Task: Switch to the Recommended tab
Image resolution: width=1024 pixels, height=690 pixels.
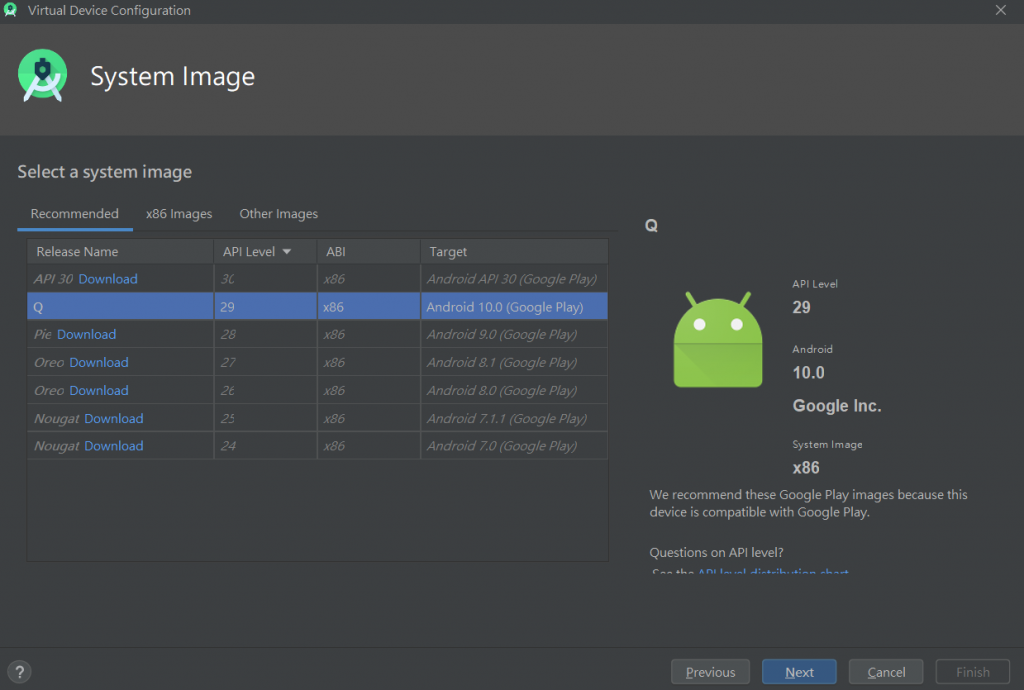Action: click(74, 213)
